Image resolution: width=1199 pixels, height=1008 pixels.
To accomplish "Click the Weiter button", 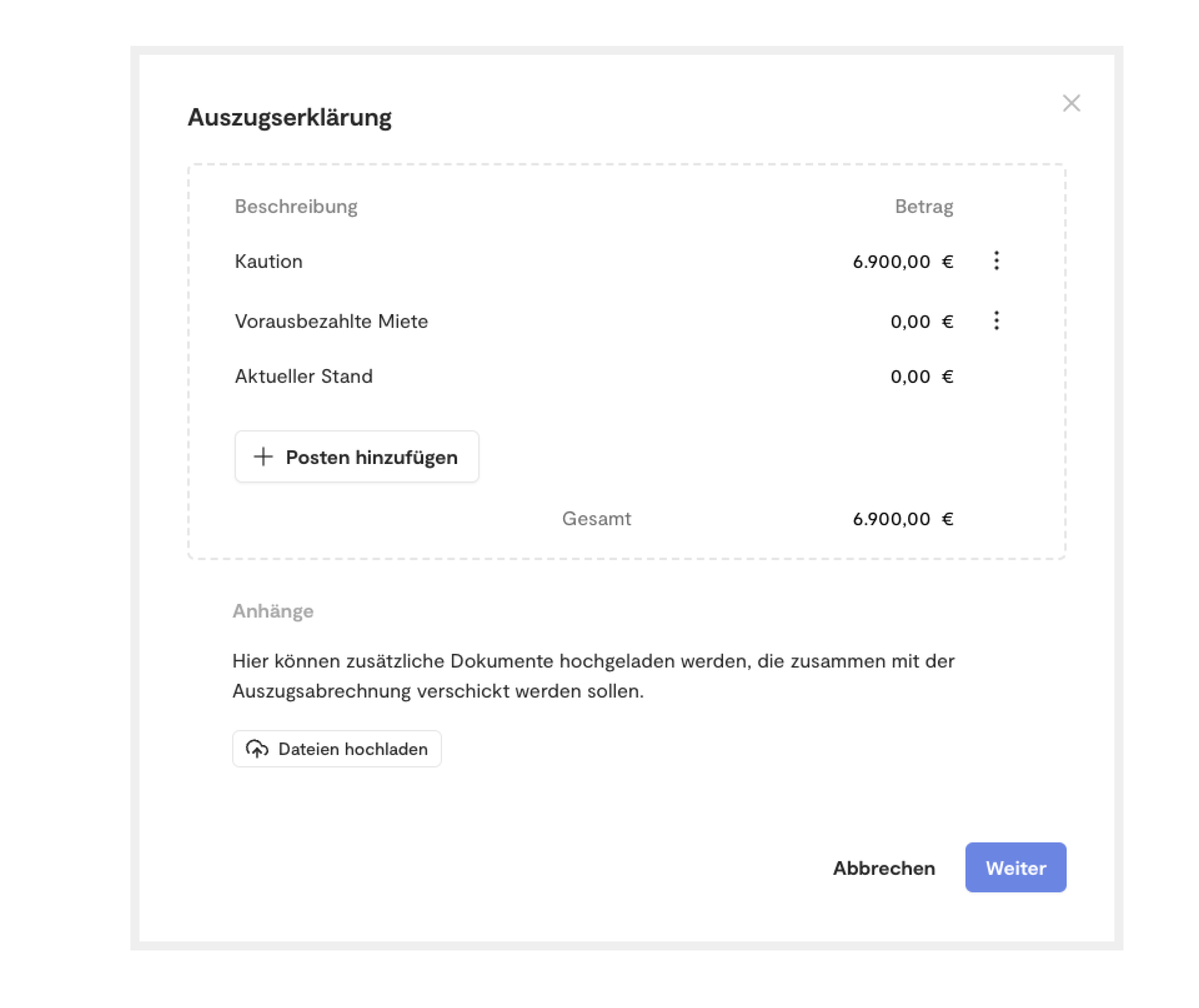I will [1016, 867].
